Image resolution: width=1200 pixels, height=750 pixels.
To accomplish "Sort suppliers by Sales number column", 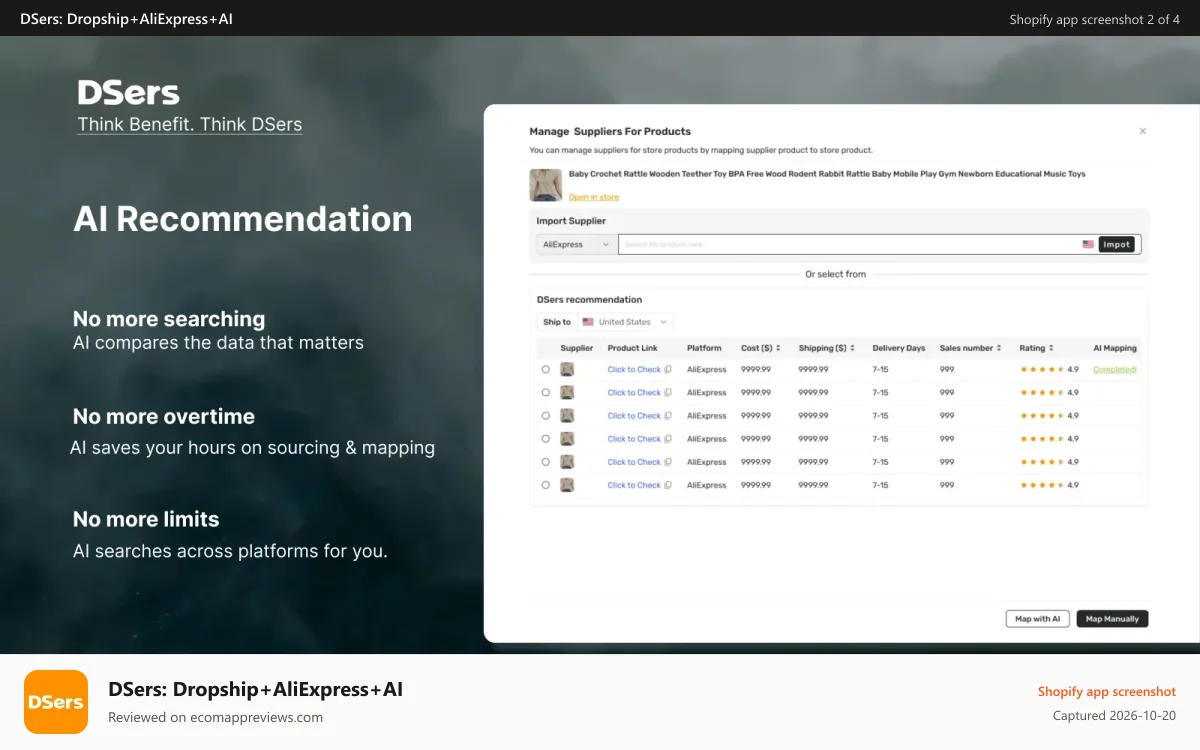I will 999,348.
